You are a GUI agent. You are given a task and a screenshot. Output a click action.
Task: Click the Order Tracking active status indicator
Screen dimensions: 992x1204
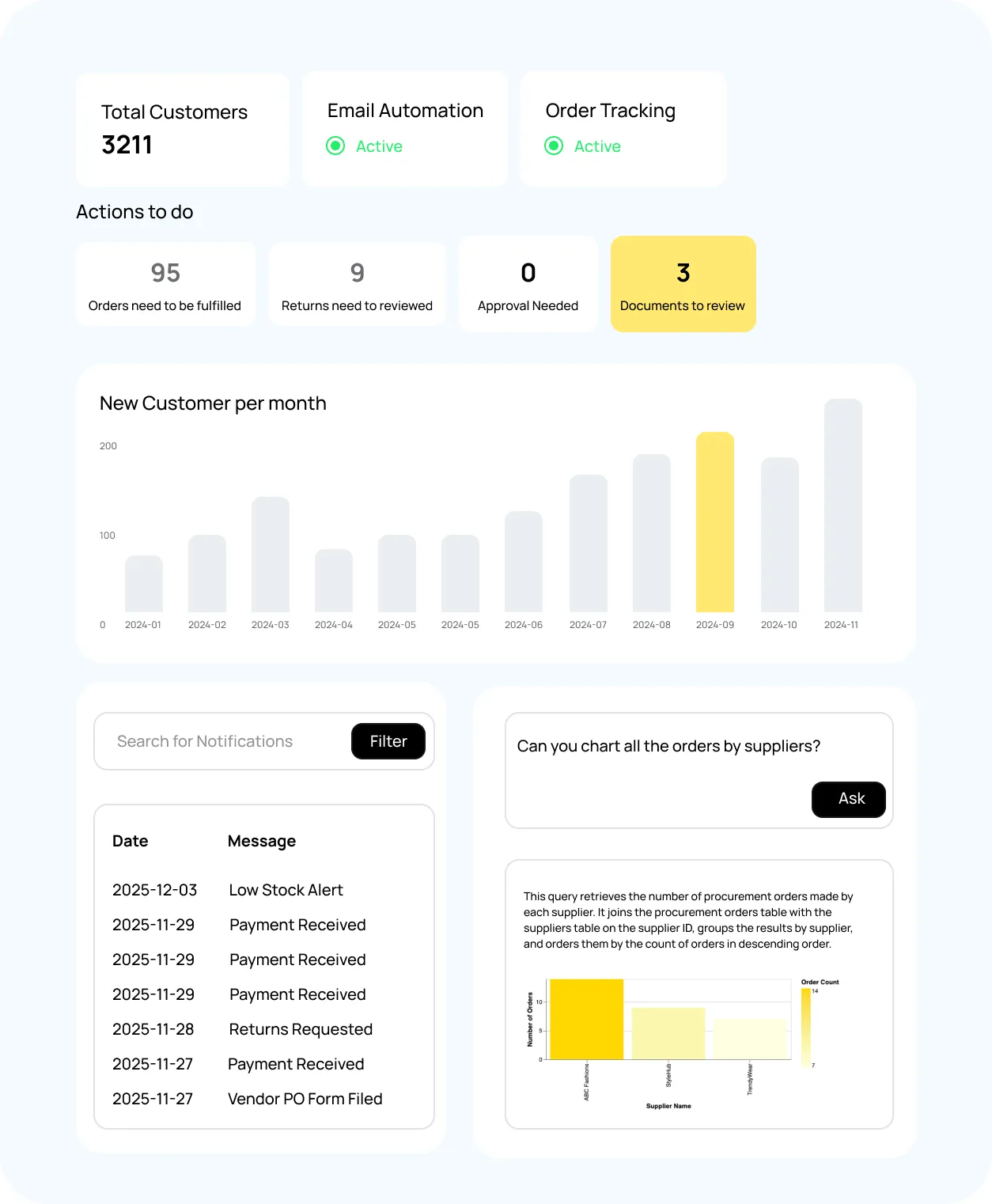554,146
